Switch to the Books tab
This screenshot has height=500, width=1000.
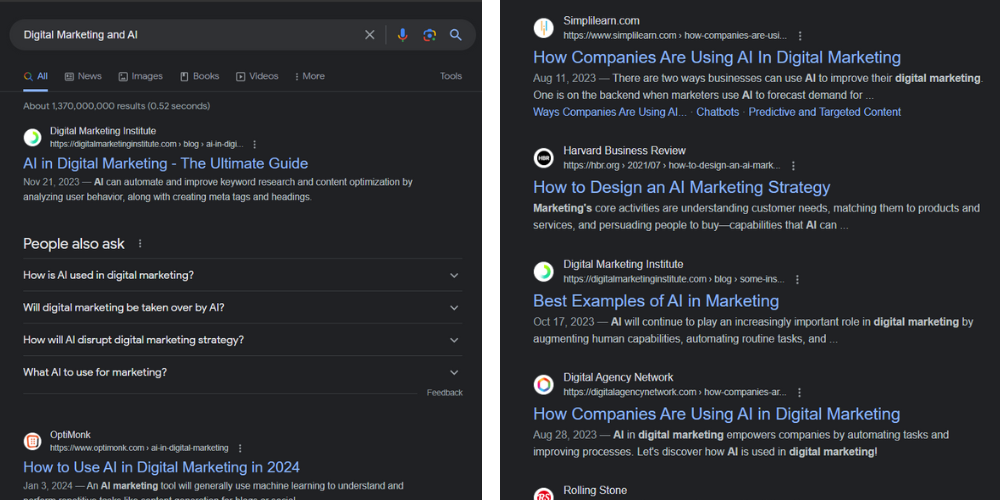(x=200, y=76)
